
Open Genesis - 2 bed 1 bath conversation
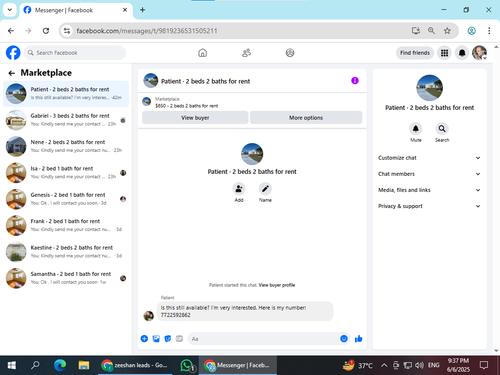[x=66, y=199]
